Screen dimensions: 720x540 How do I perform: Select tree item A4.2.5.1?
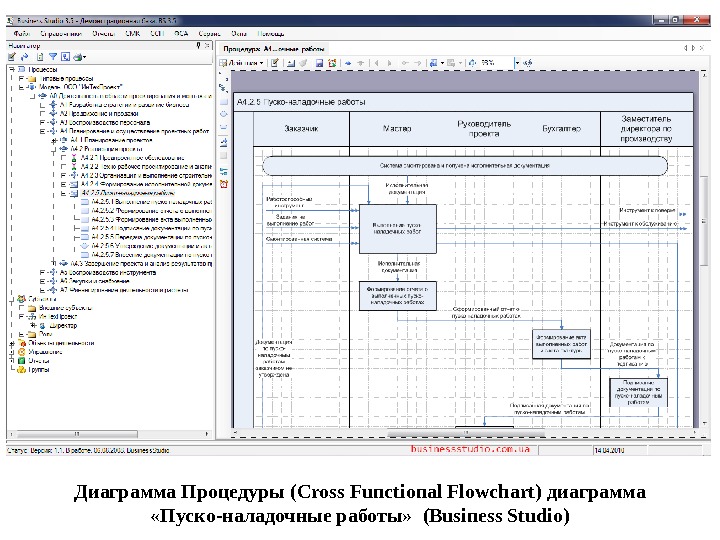coord(152,202)
